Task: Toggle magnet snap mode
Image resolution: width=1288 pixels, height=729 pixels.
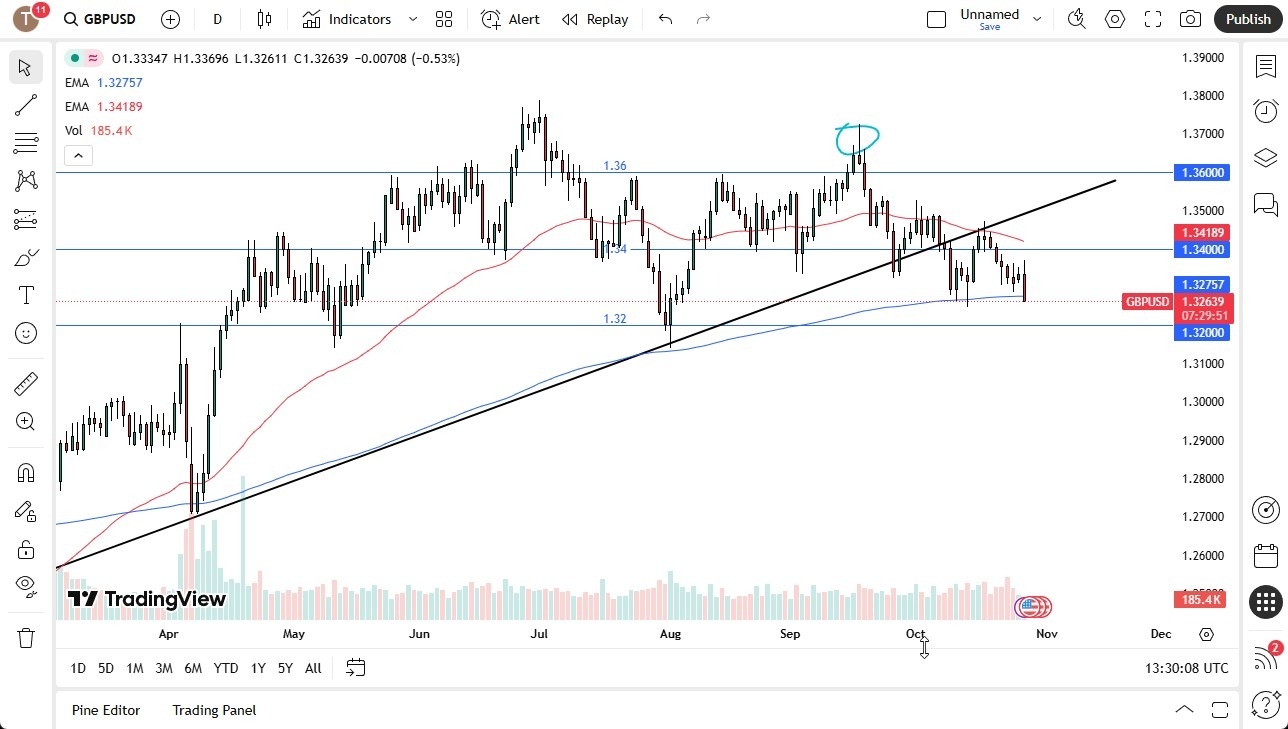Action: pyautogui.click(x=25, y=472)
